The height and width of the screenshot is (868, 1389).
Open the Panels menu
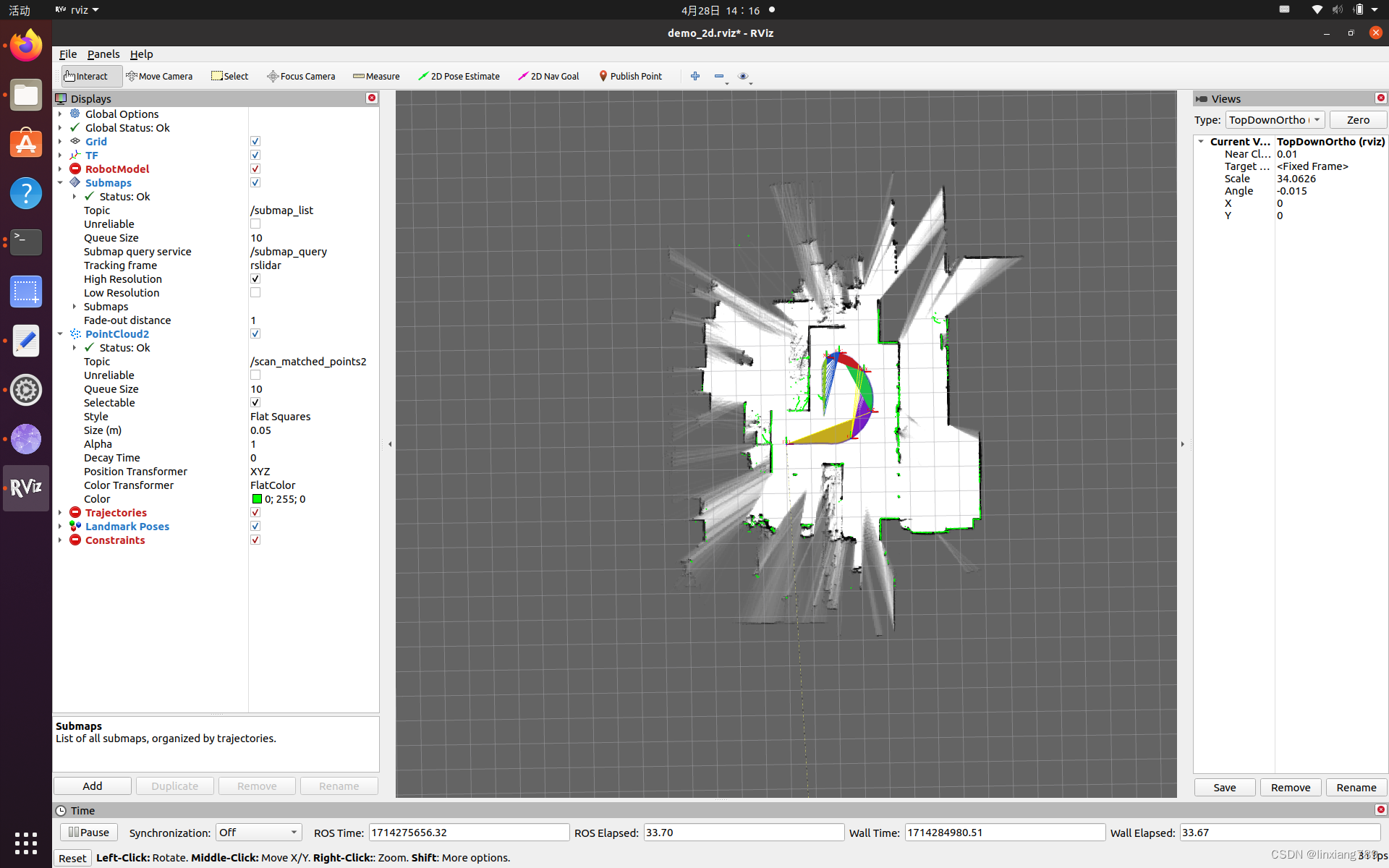coord(103,54)
